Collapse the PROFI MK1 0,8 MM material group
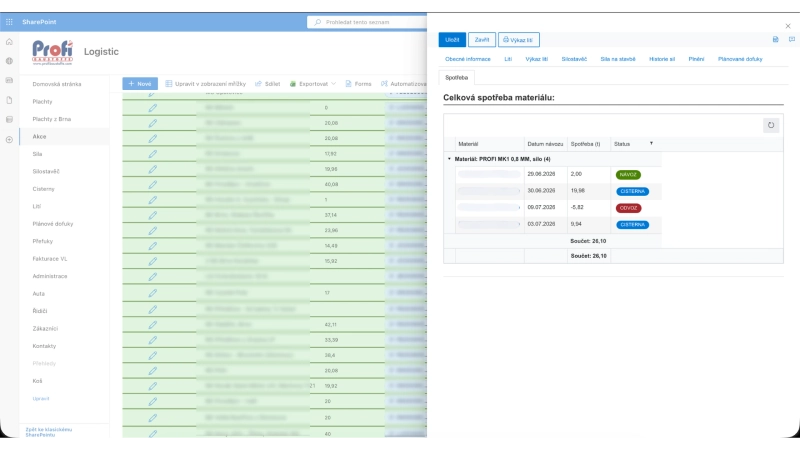The height and width of the screenshot is (450, 800). (449, 159)
